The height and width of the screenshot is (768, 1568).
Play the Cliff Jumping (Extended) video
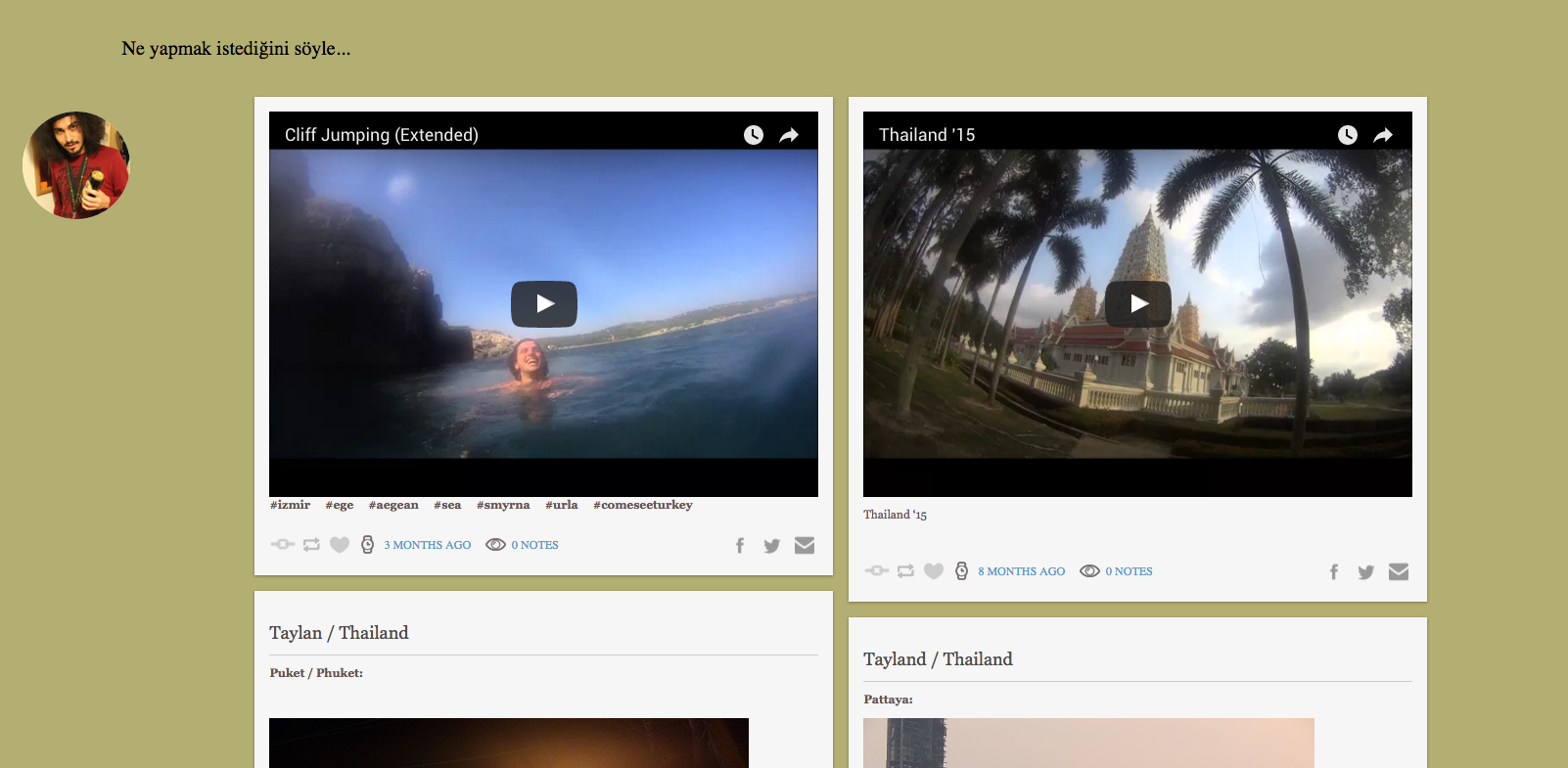pyautogui.click(x=544, y=304)
